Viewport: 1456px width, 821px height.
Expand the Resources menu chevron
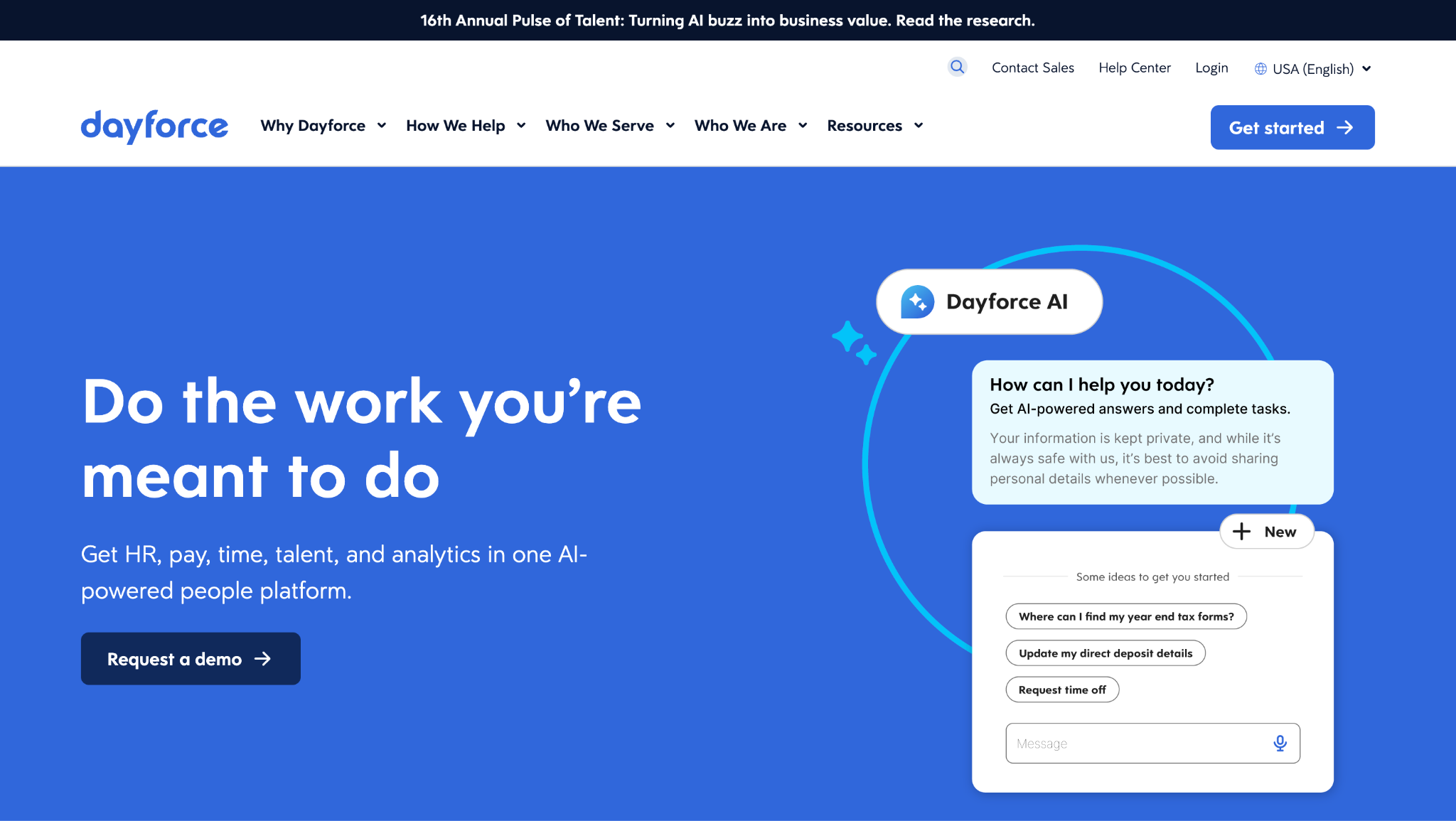pyautogui.click(x=919, y=126)
